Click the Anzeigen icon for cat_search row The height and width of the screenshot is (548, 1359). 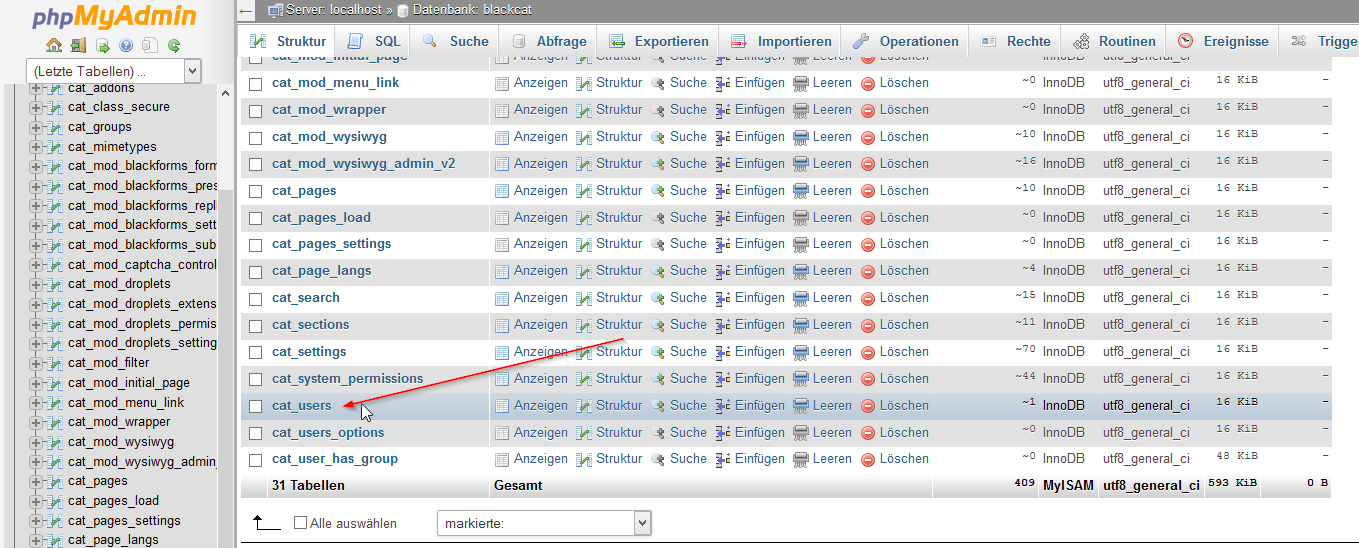[x=502, y=298]
